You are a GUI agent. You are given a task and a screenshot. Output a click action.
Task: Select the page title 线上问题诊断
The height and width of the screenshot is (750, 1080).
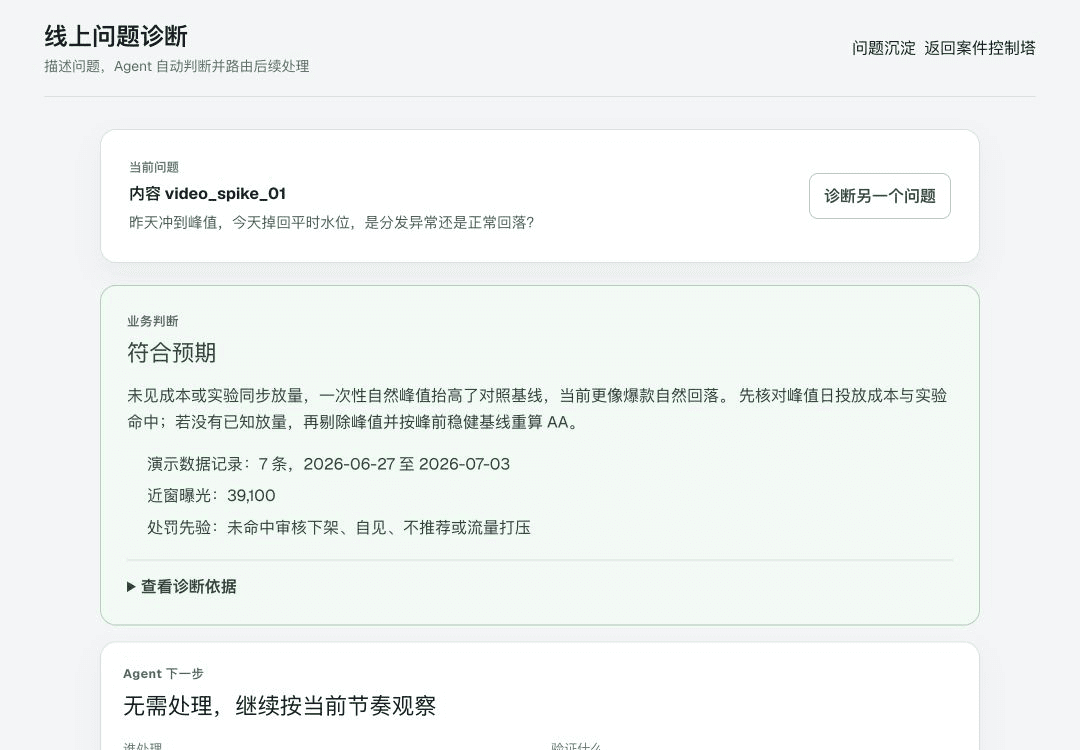[x=116, y=37]
